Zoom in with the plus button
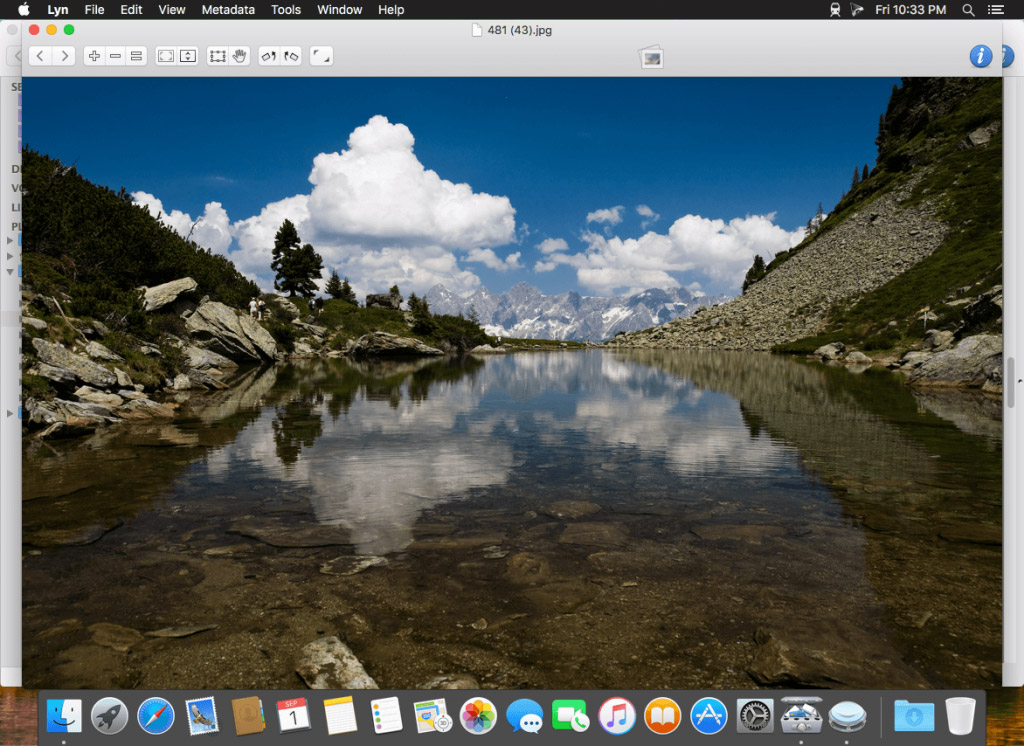1024x746 pixels. pos(94,56)
